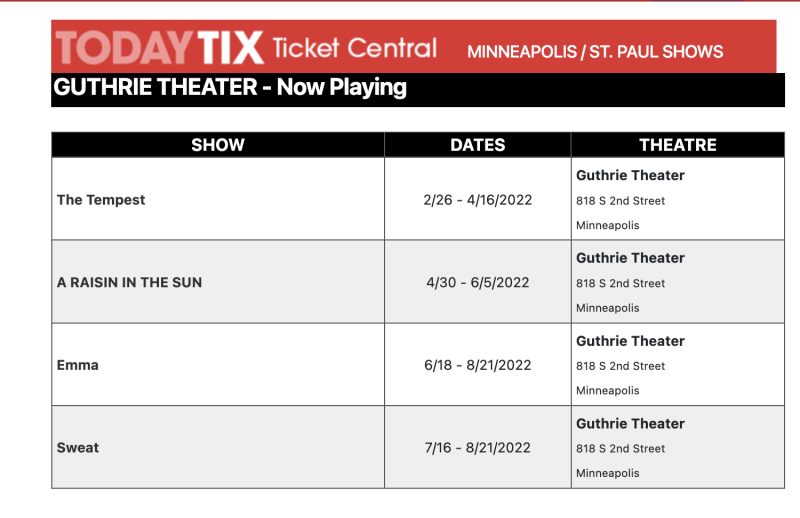Open The Tempest show listing
This screenshot has height=518, width=800.
point(101,200)
